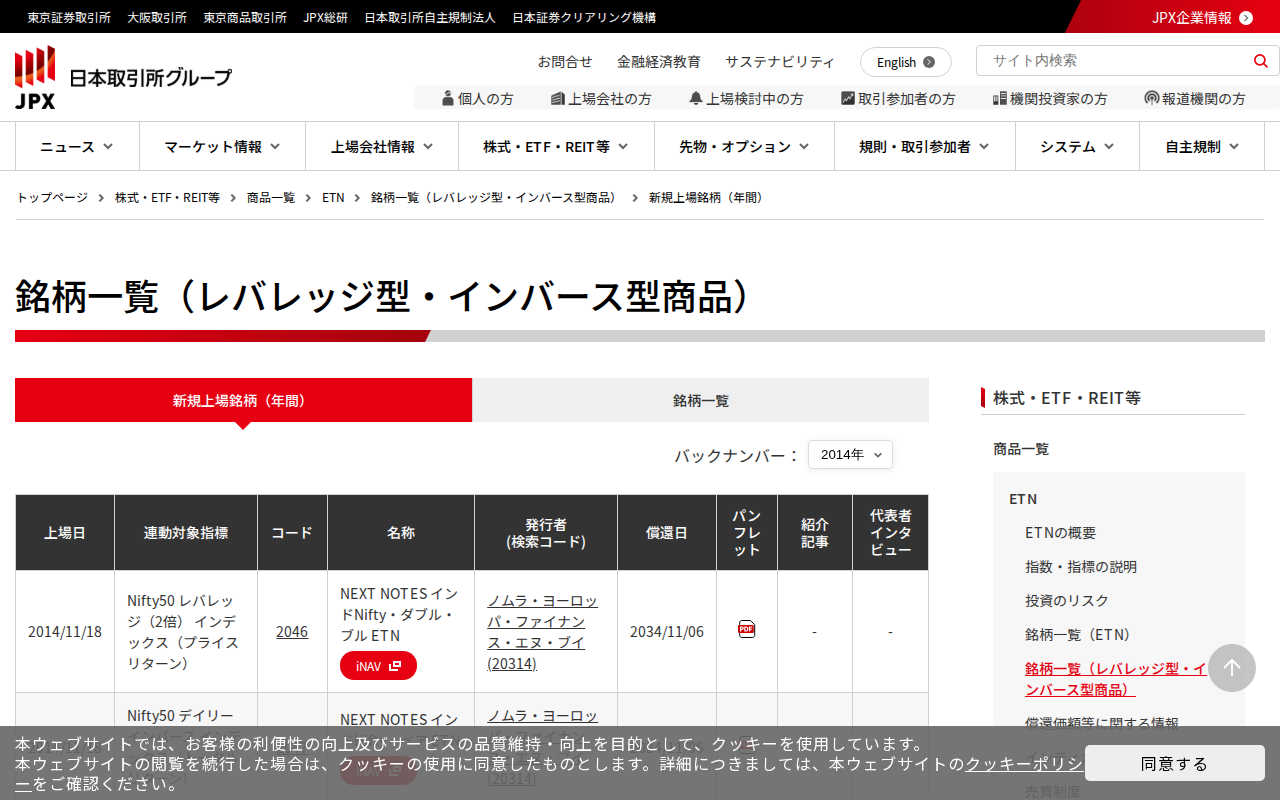Click the 2034/11/06 redemption date cell
This screenshot has width=1280, height=800.
[x=667, y=631]
